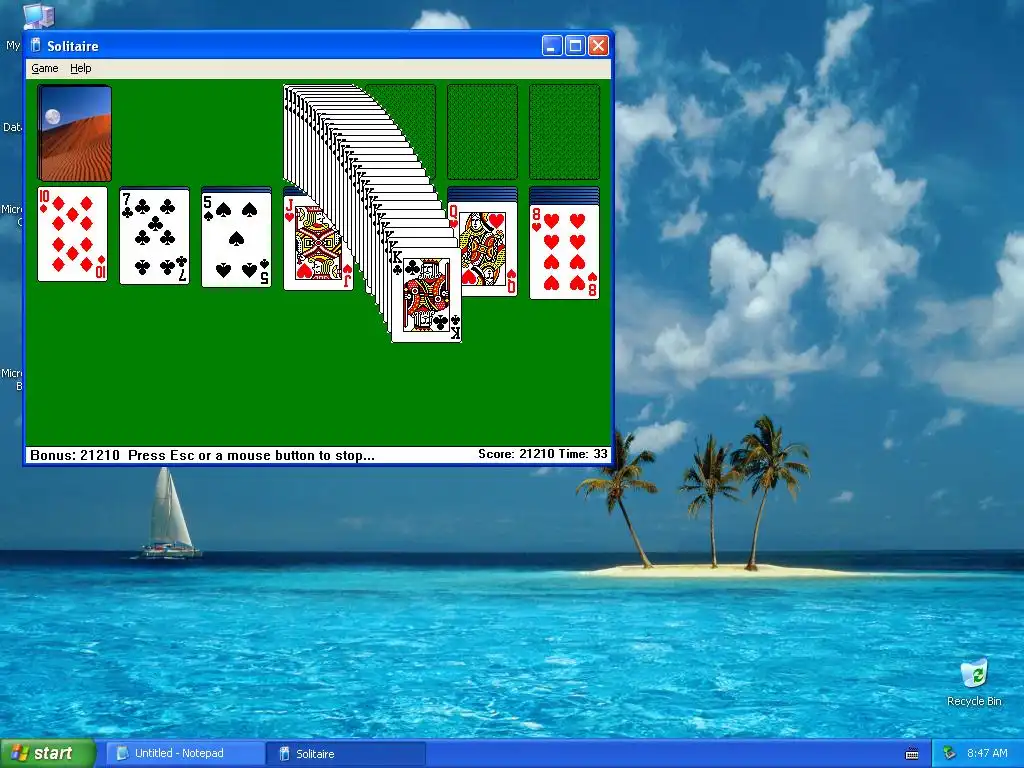Select the 5 of spades card
1024x768 pixels.
[236, 240]
